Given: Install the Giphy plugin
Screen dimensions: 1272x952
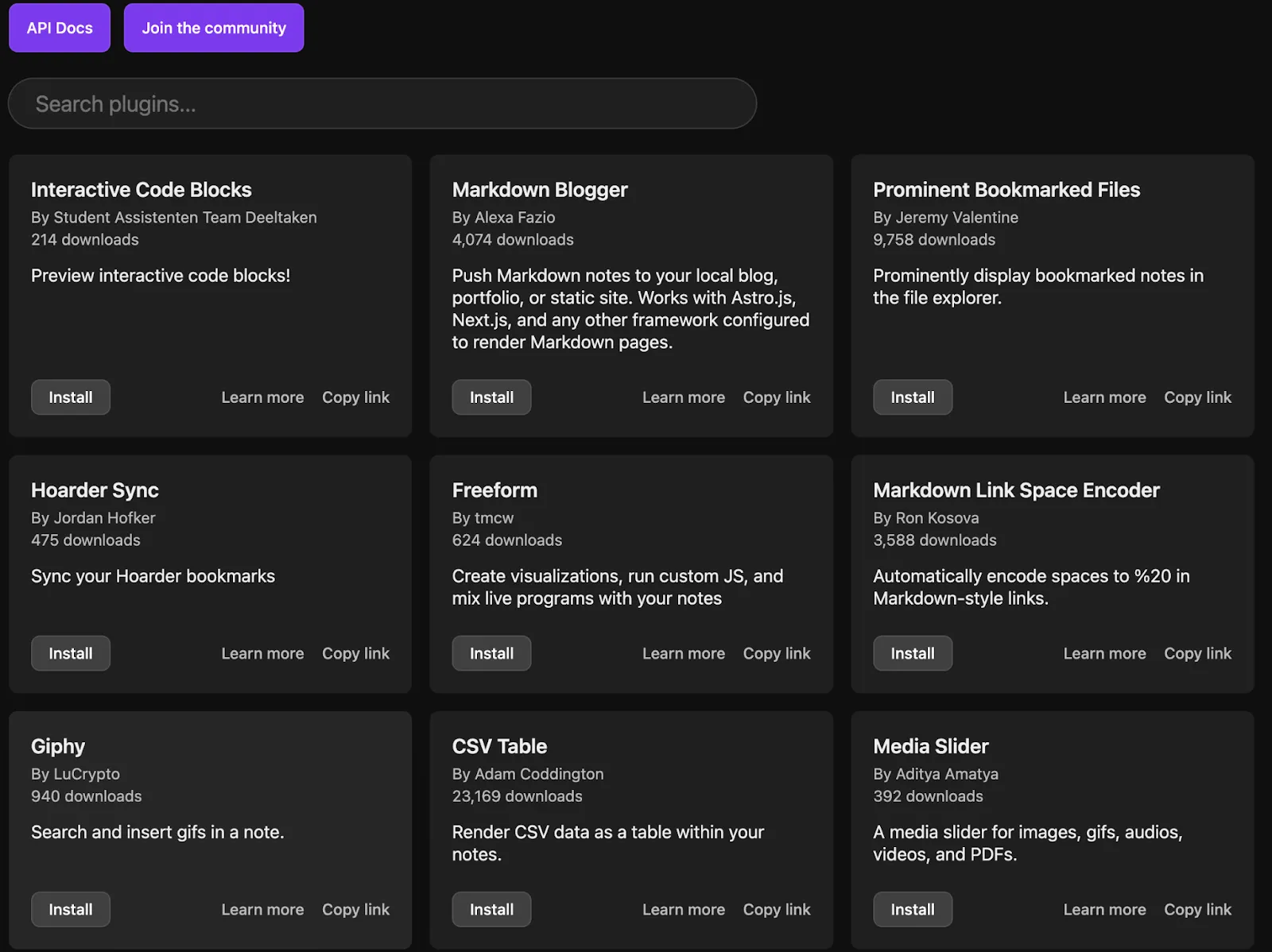Looking at the screenshot, I should tap(71, 909).
